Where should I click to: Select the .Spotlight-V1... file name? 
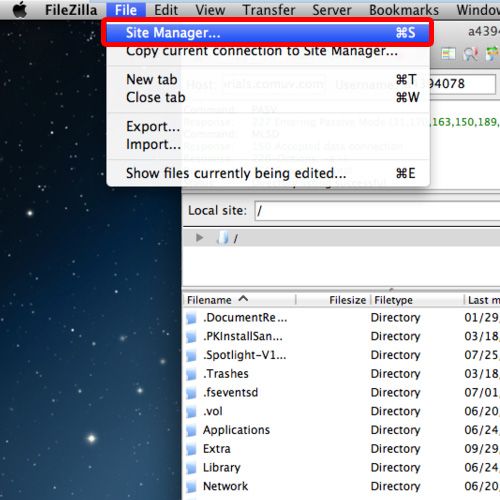(245, 355)
